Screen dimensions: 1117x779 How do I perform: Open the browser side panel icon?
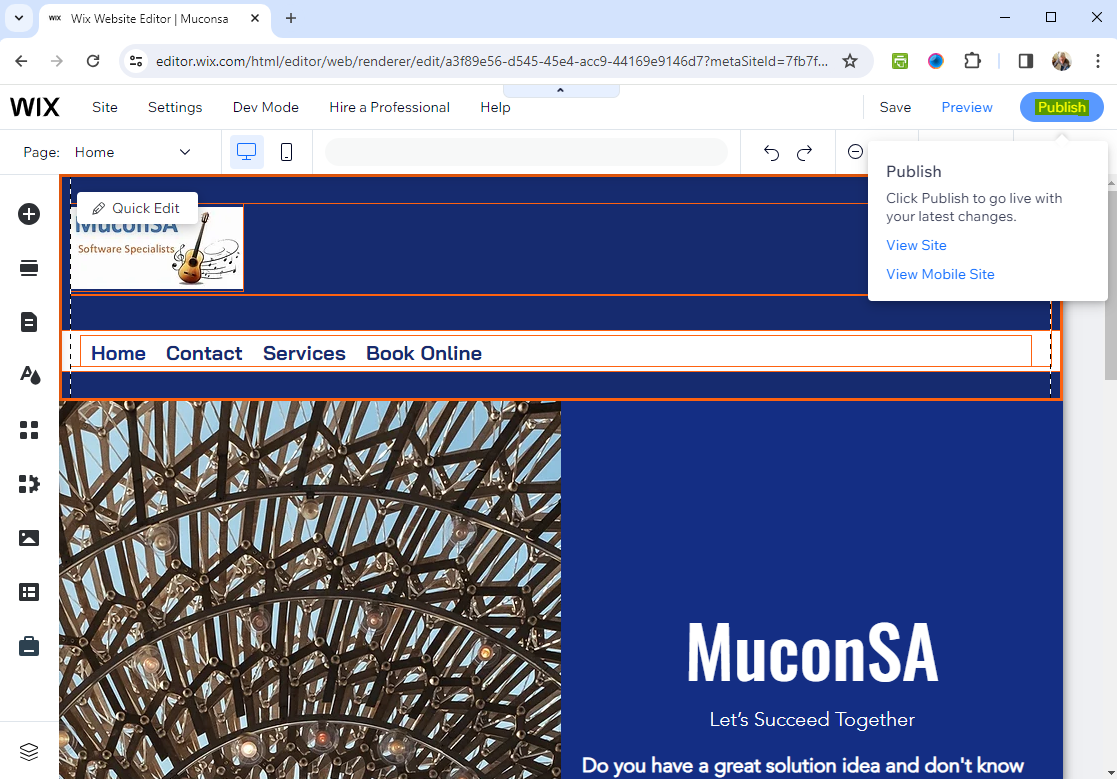click(x=1026, y=61)
